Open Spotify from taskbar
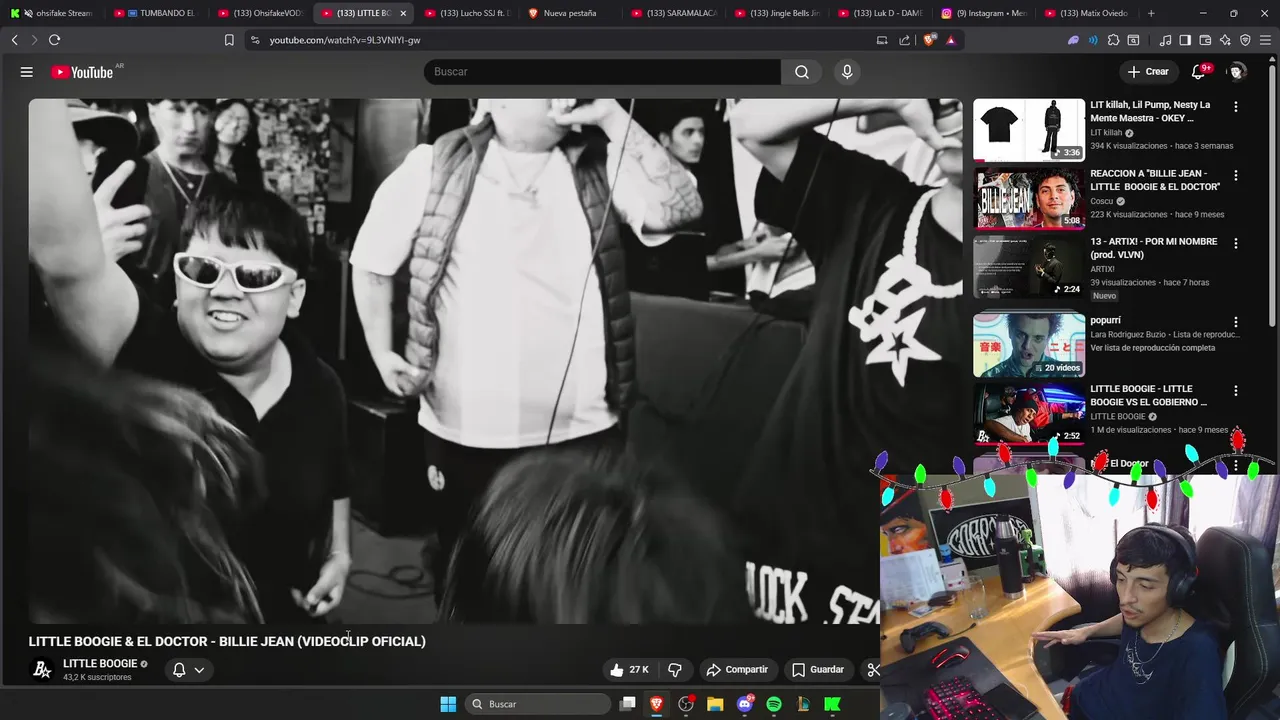Screen dimensions: 1280x720 pyautogui.click(x=773, y=704)
